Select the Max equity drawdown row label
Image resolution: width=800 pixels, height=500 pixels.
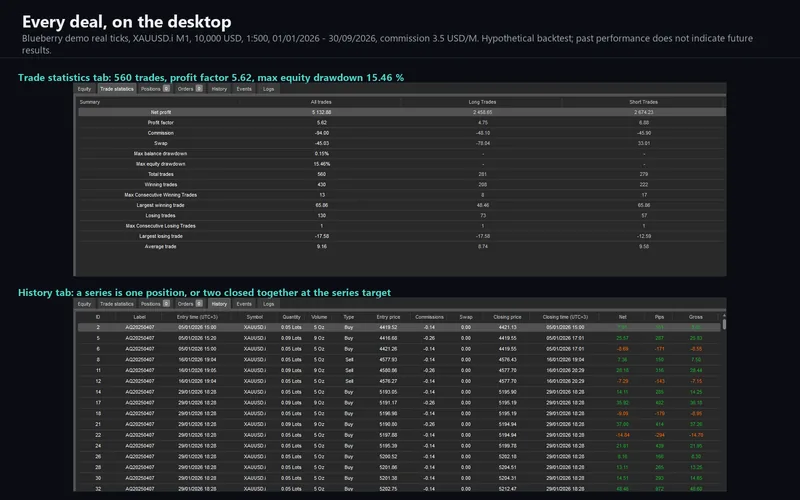point(160,164)
